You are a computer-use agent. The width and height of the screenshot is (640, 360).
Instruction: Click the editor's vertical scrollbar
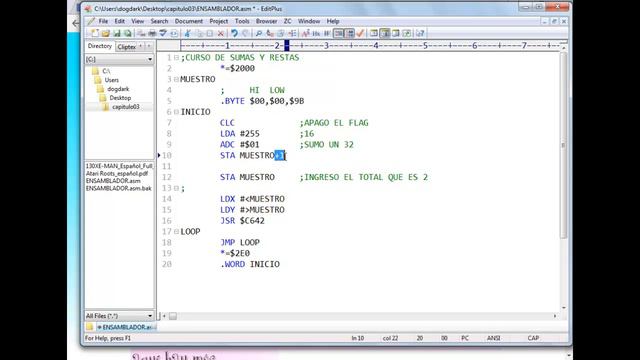tap(564, 145)
